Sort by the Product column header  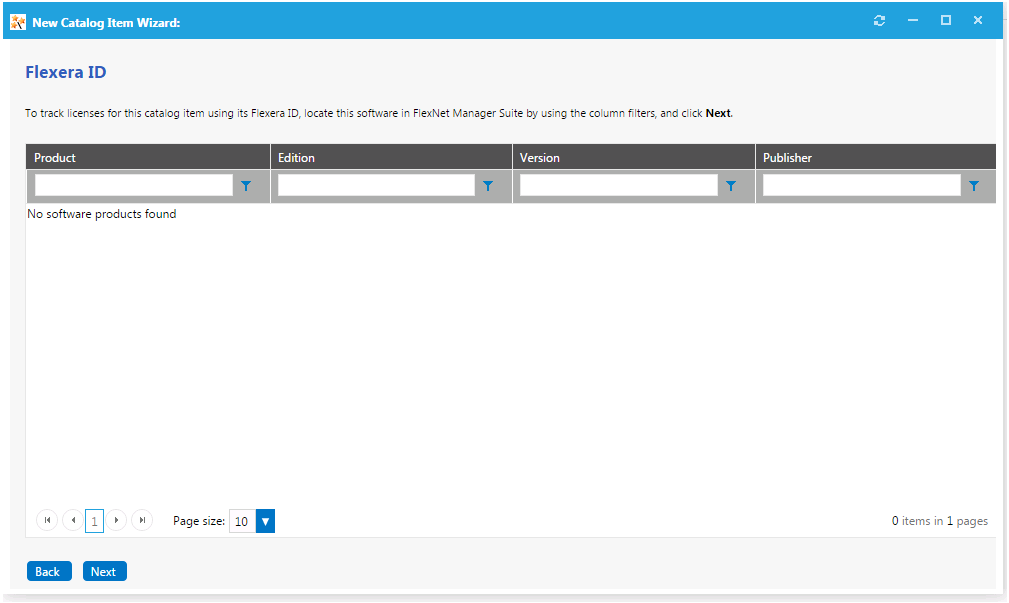tap(55, 157)
